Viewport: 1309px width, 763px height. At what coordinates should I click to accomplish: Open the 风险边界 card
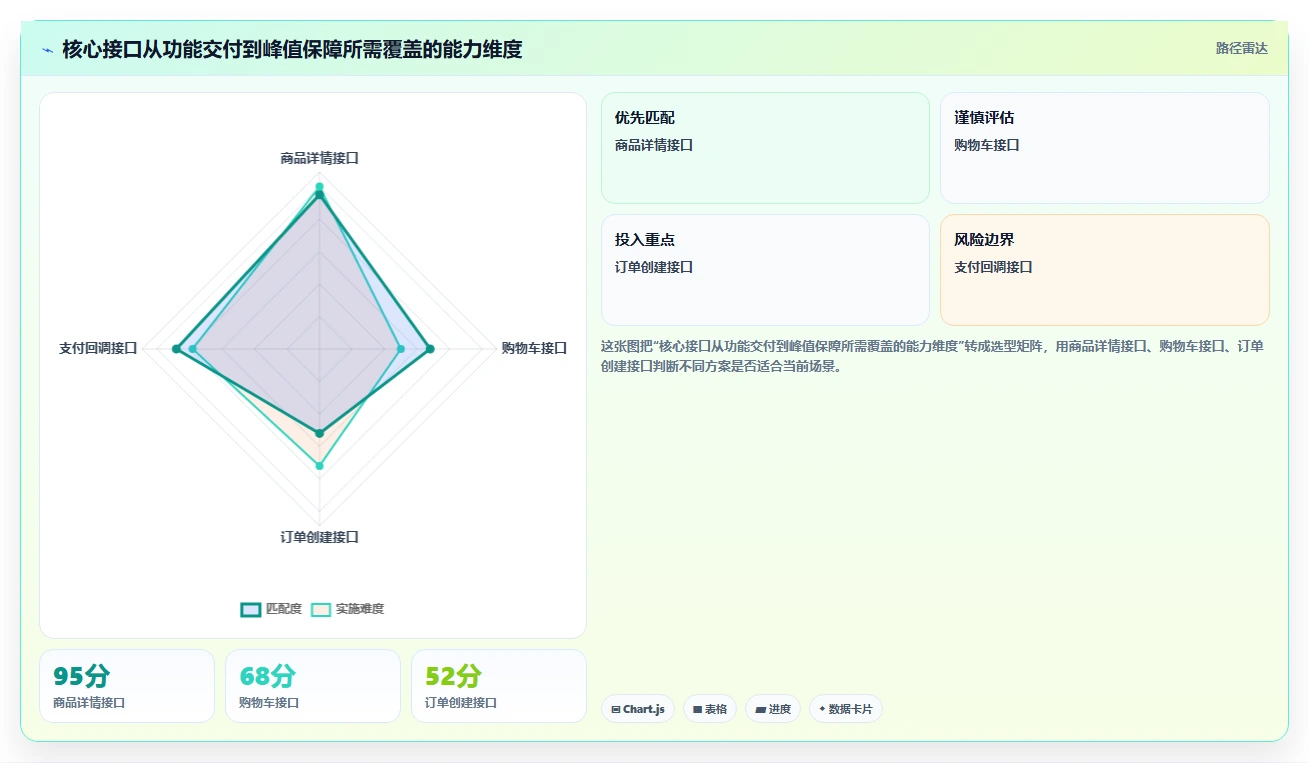(1105, 270)
